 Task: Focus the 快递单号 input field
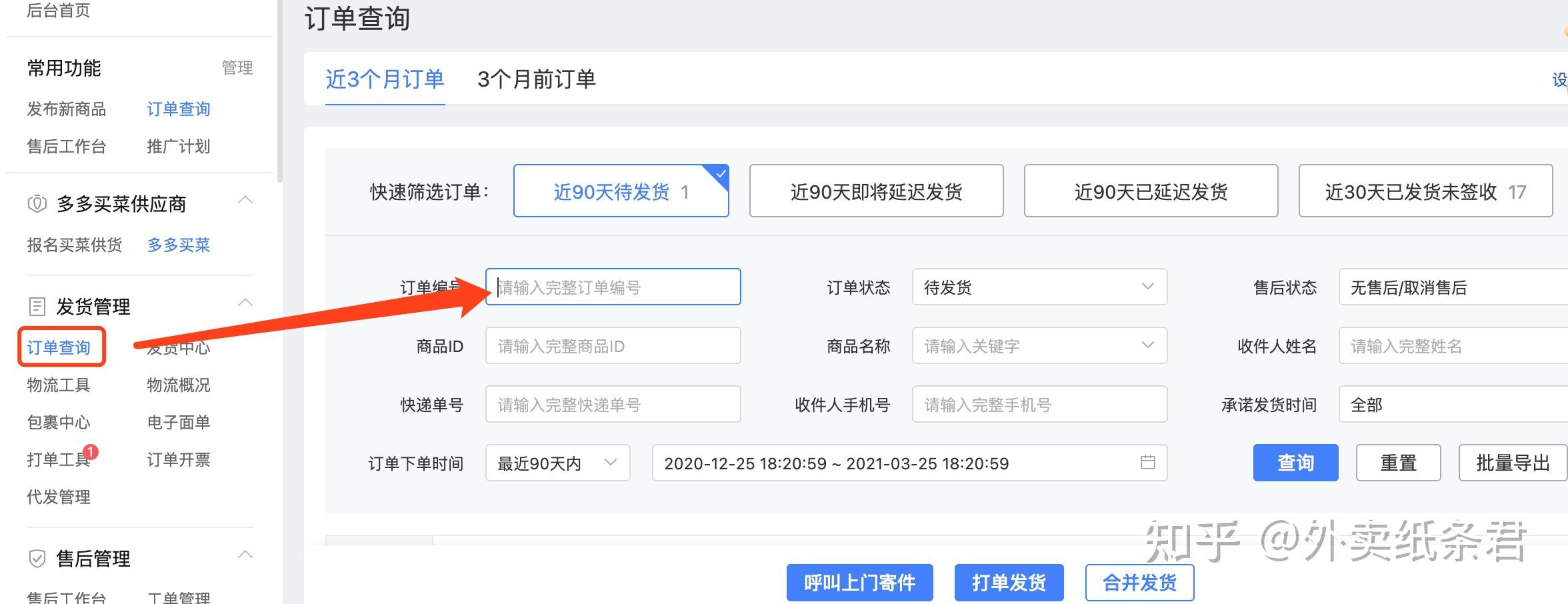613,404
